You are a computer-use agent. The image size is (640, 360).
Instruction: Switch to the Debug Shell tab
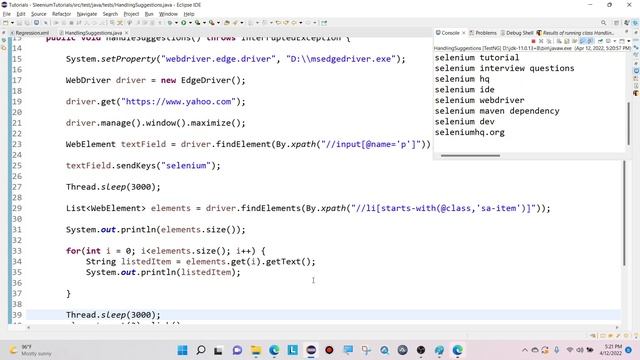(517, 33)
